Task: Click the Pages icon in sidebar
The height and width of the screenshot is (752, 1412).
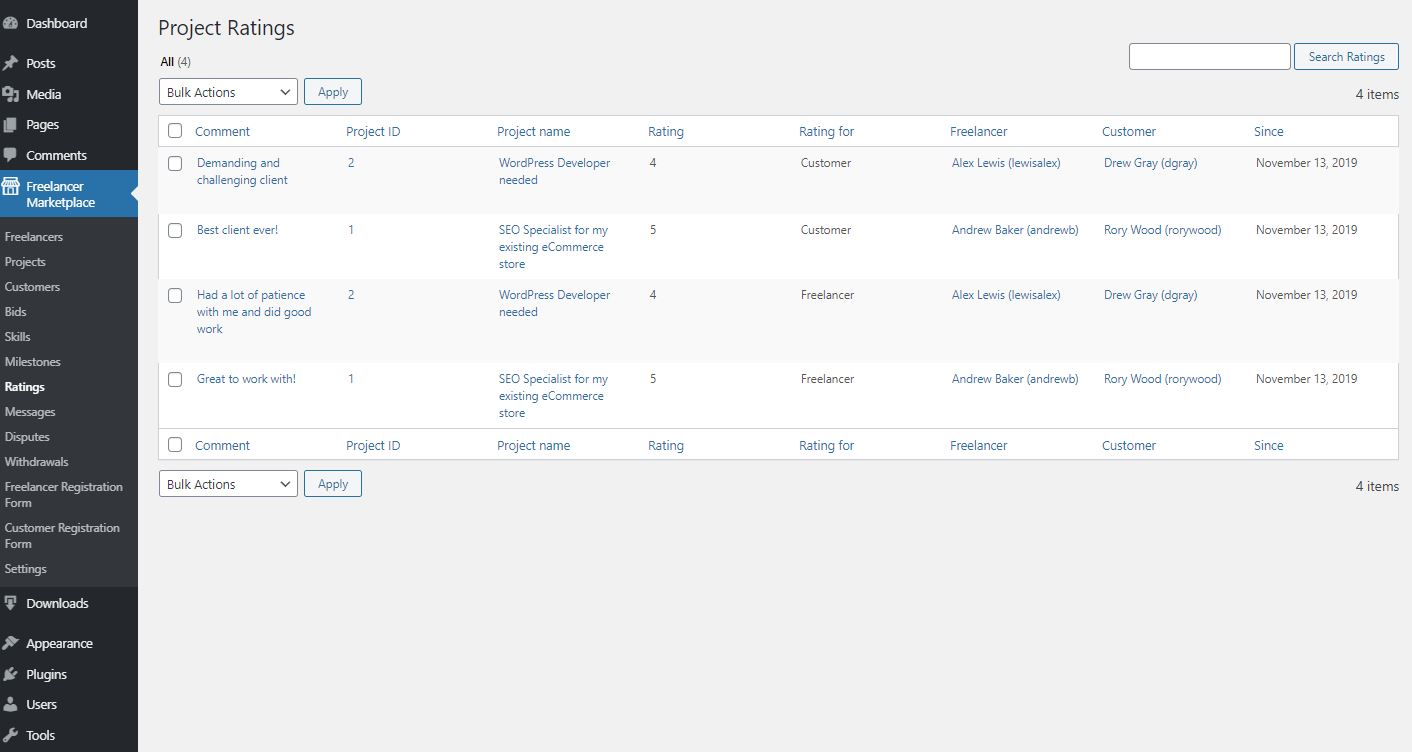Action: [x=10, y=125]
